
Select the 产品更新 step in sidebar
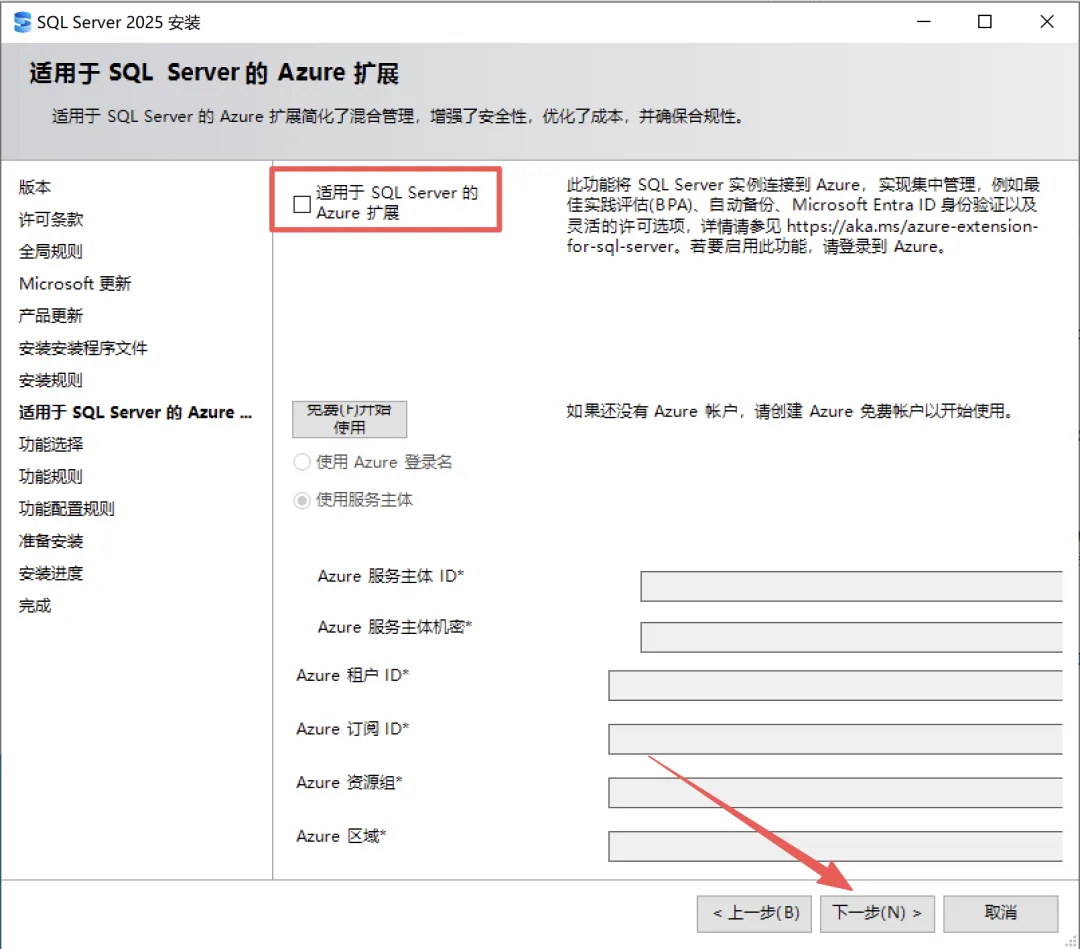coord(50,315)
